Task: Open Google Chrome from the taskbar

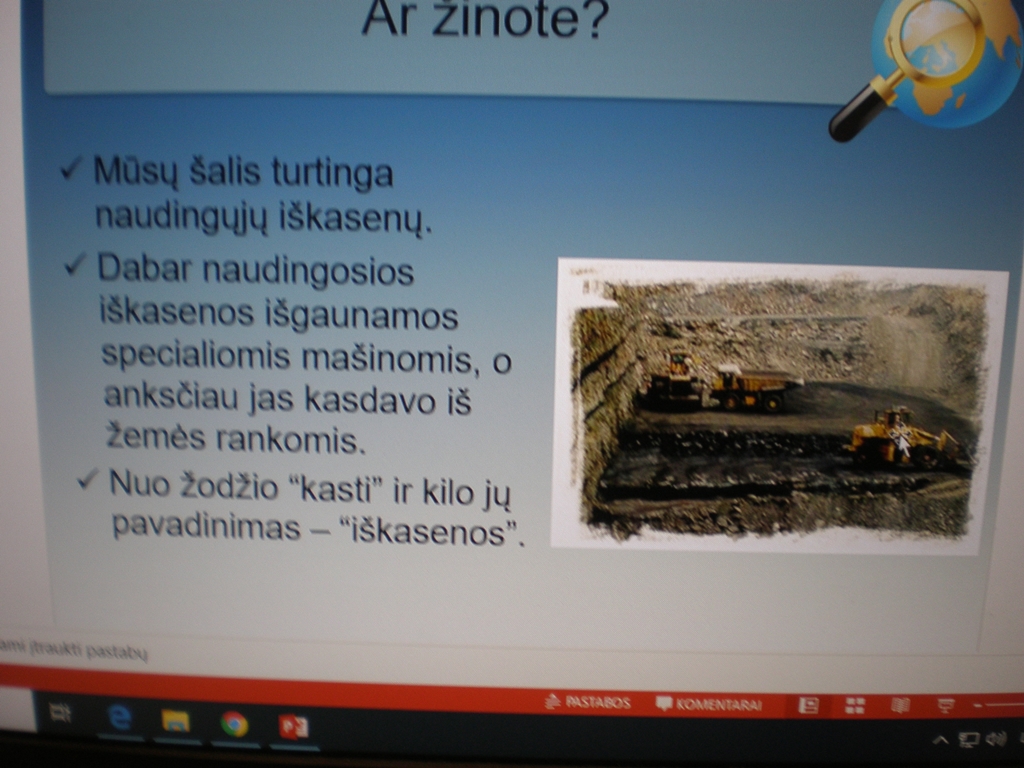Action: tap(234, 724)
